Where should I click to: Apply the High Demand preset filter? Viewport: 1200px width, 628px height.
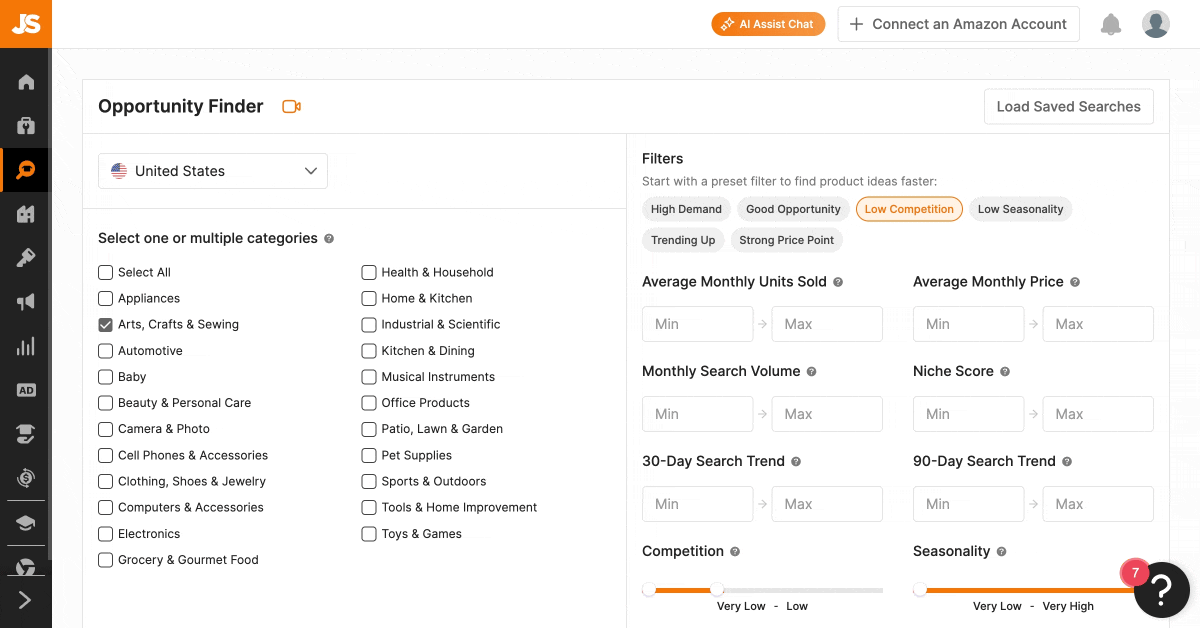(x=686, y=209)
